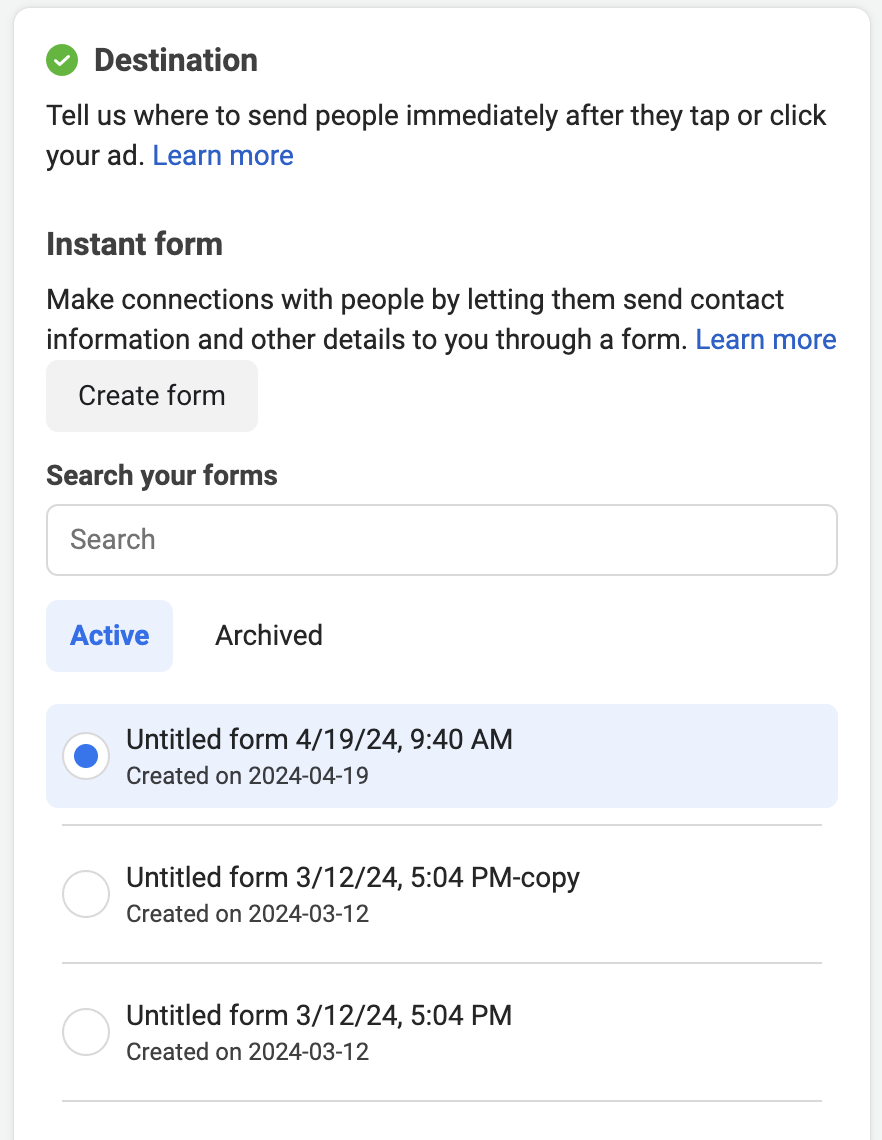Click 'Created on 2024-04-19' text
Viewport: 882px width, 1140px height.
pos(247,776)
